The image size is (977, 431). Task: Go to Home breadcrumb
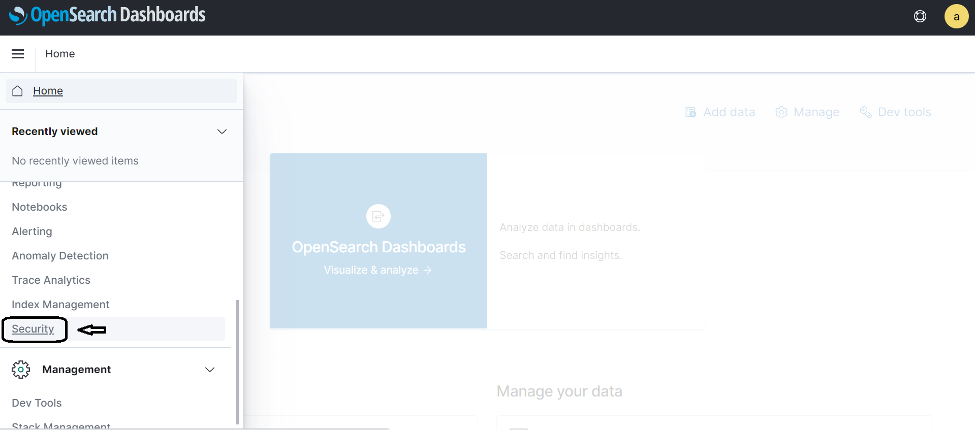pos(60,54)
